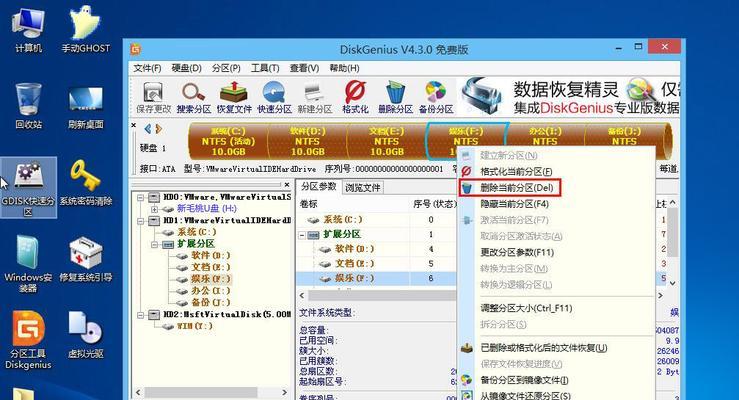739x400 pixels.
Task: Switch to the 浏览文件 tab
Action: (x=363, y=188)
